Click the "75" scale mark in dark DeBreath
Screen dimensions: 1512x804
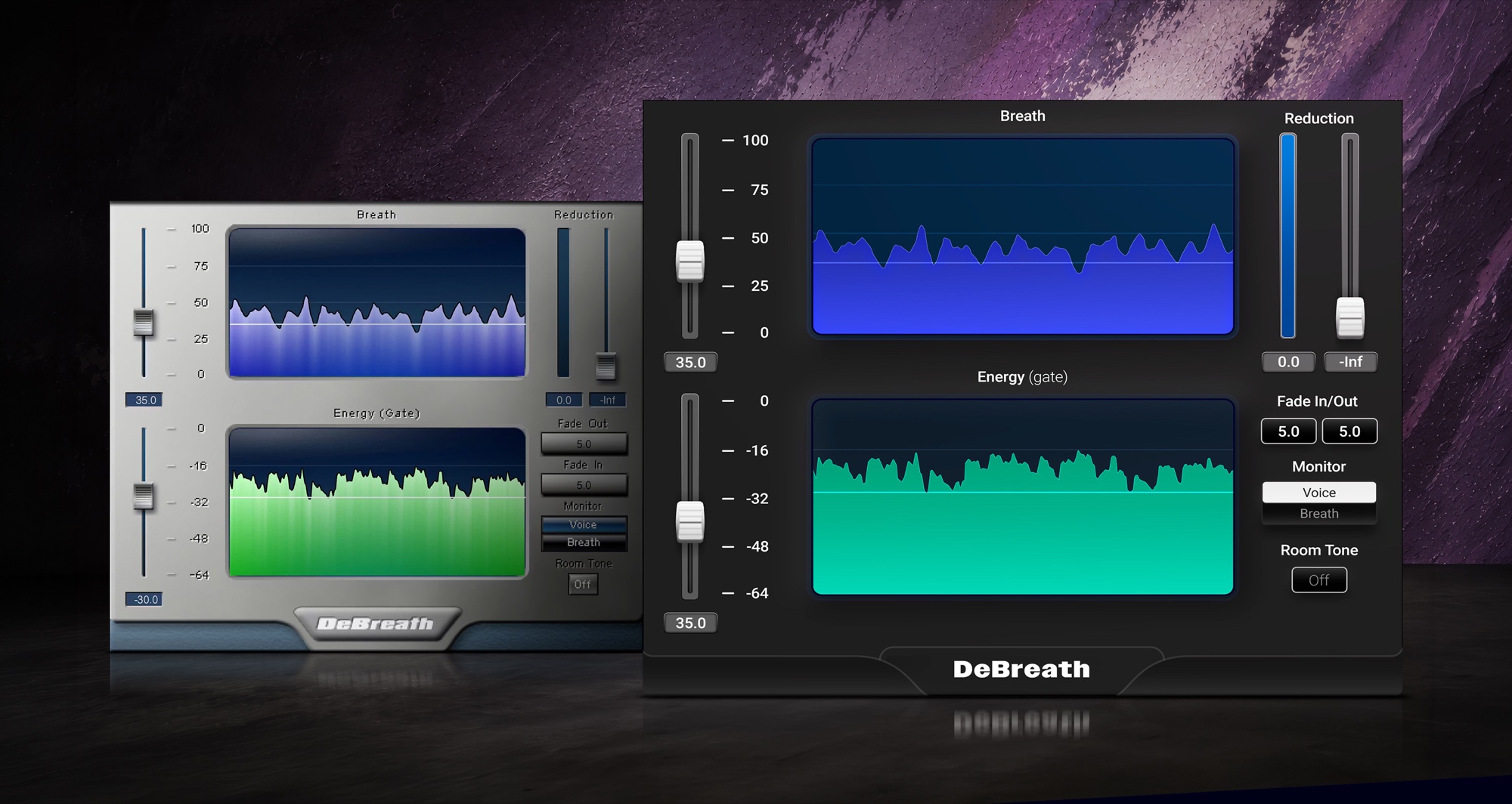click(760, 190)
